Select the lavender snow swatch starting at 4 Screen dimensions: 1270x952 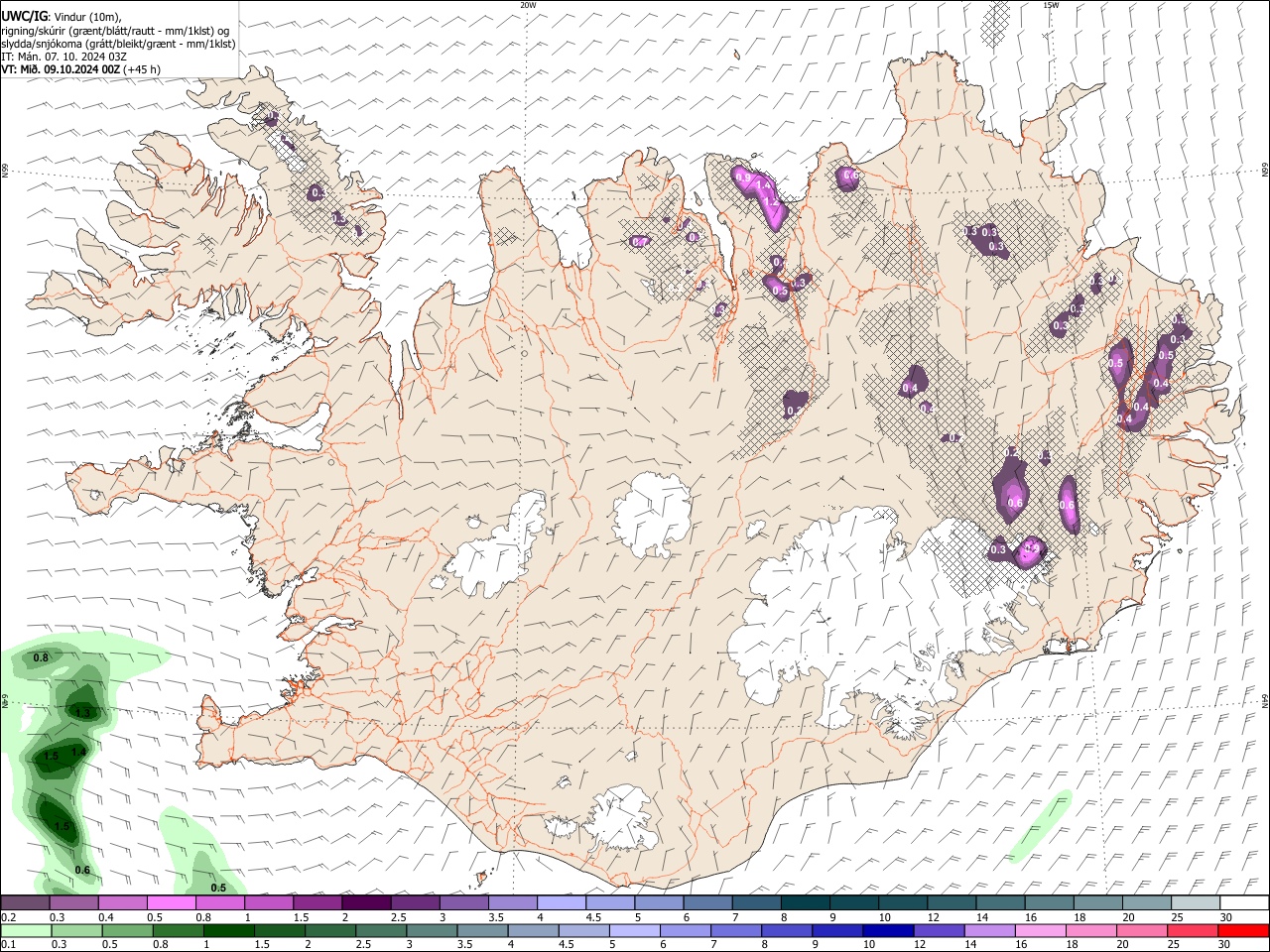click(x=561, y=902)
